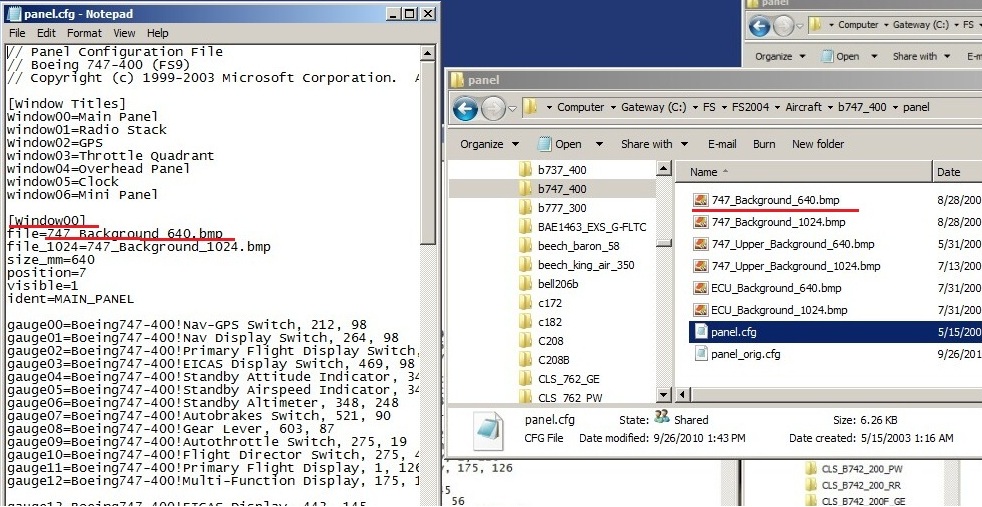
Task: Open Share with dropdown in panel window
Action: [654, 144]
